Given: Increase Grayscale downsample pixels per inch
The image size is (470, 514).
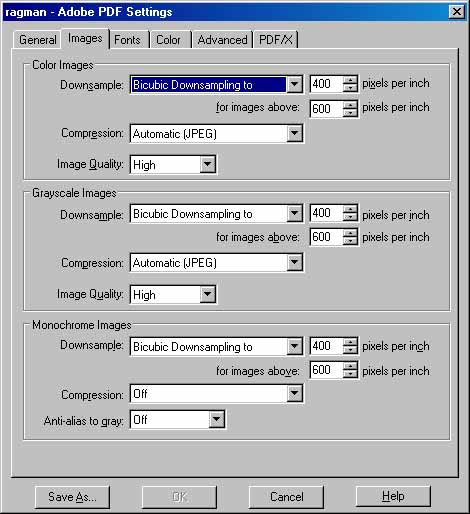Looking at the screenshot, I should pos(350,209).
